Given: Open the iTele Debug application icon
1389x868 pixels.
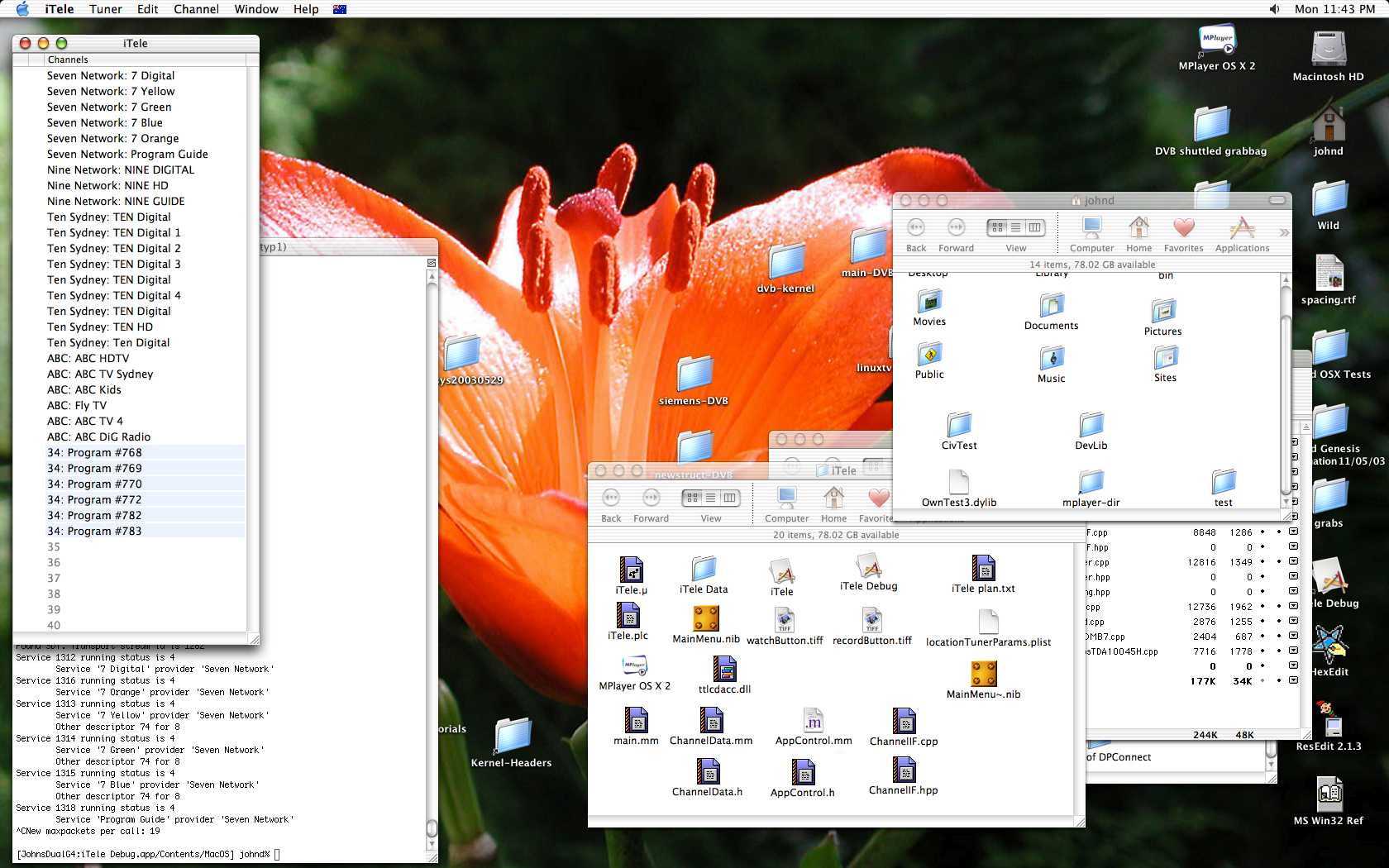Looking at the screenshot, I should click(868, 567).
